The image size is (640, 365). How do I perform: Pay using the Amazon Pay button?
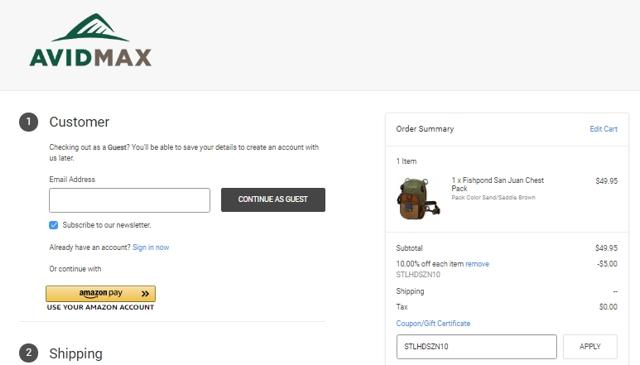click(100, 293)
